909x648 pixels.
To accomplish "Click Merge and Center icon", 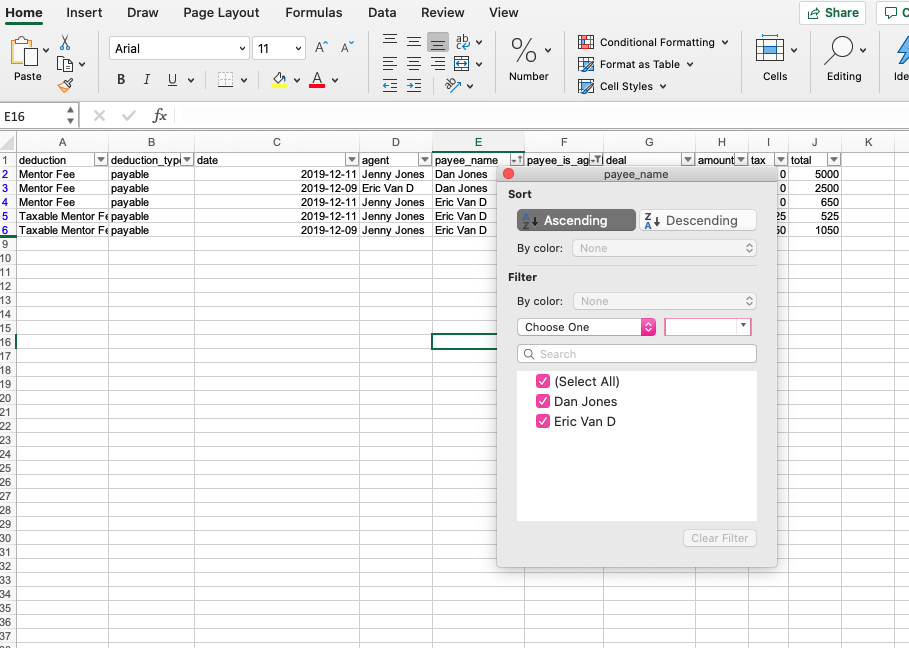I will tap(461, 64).
